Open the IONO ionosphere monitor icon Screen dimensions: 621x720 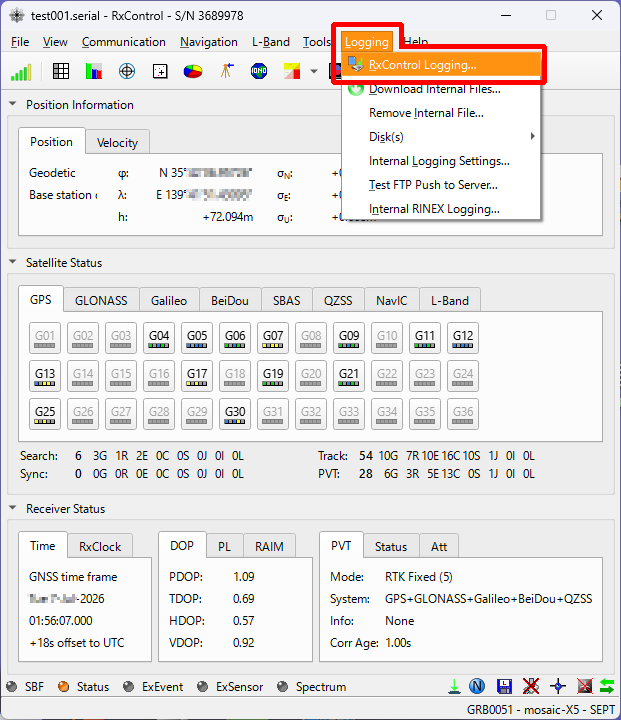pyautogui.click(x=259, y=71)
